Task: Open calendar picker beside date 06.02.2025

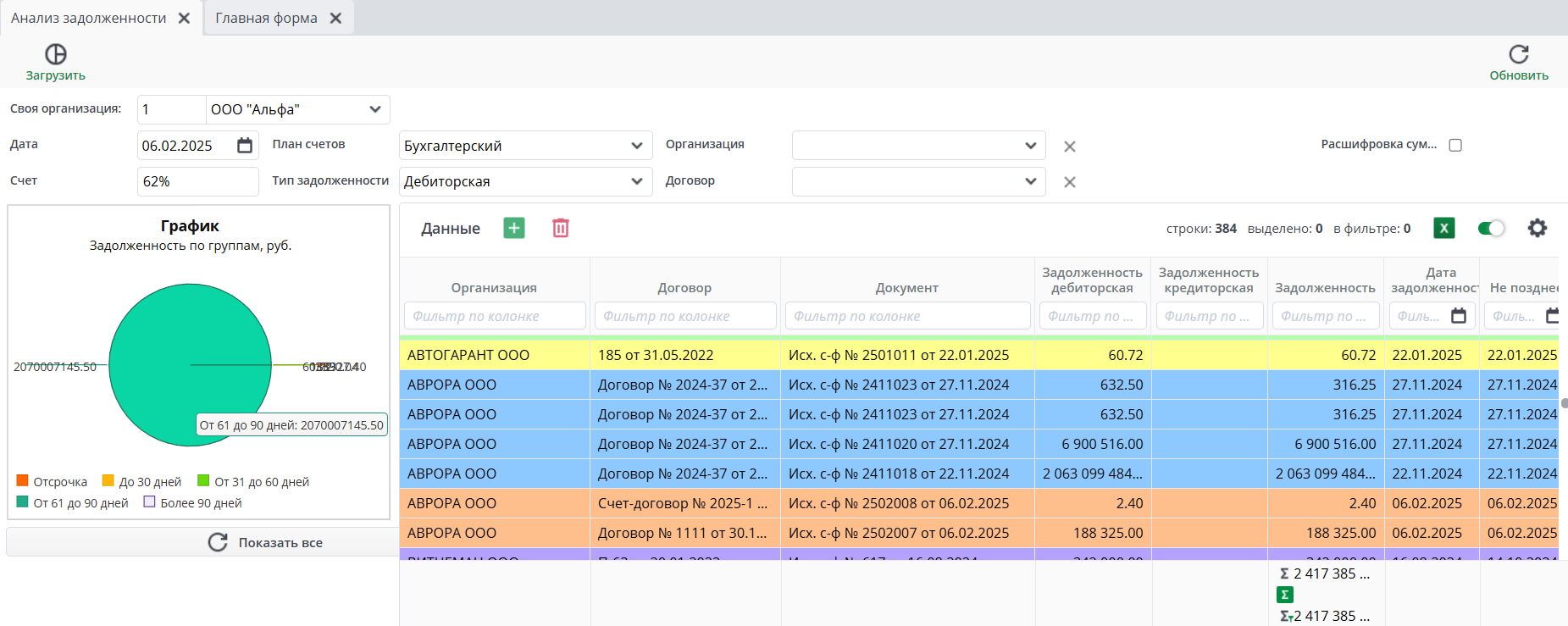Action: pyautogui.click(x=245, y=146)
